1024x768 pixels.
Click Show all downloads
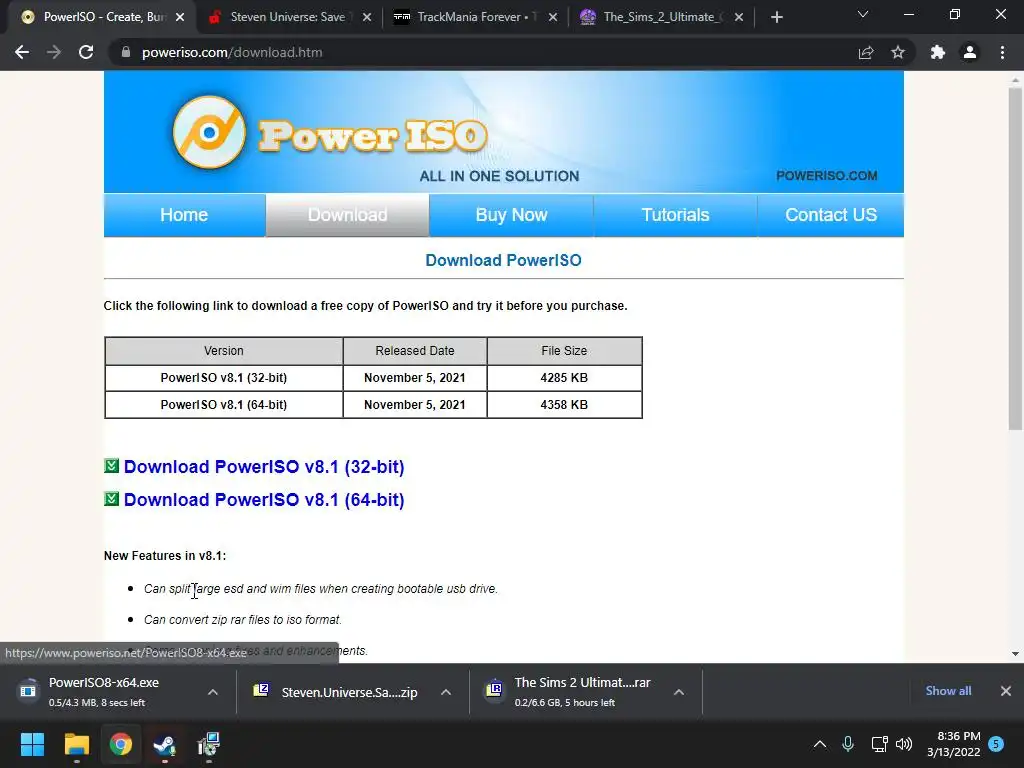948,691
